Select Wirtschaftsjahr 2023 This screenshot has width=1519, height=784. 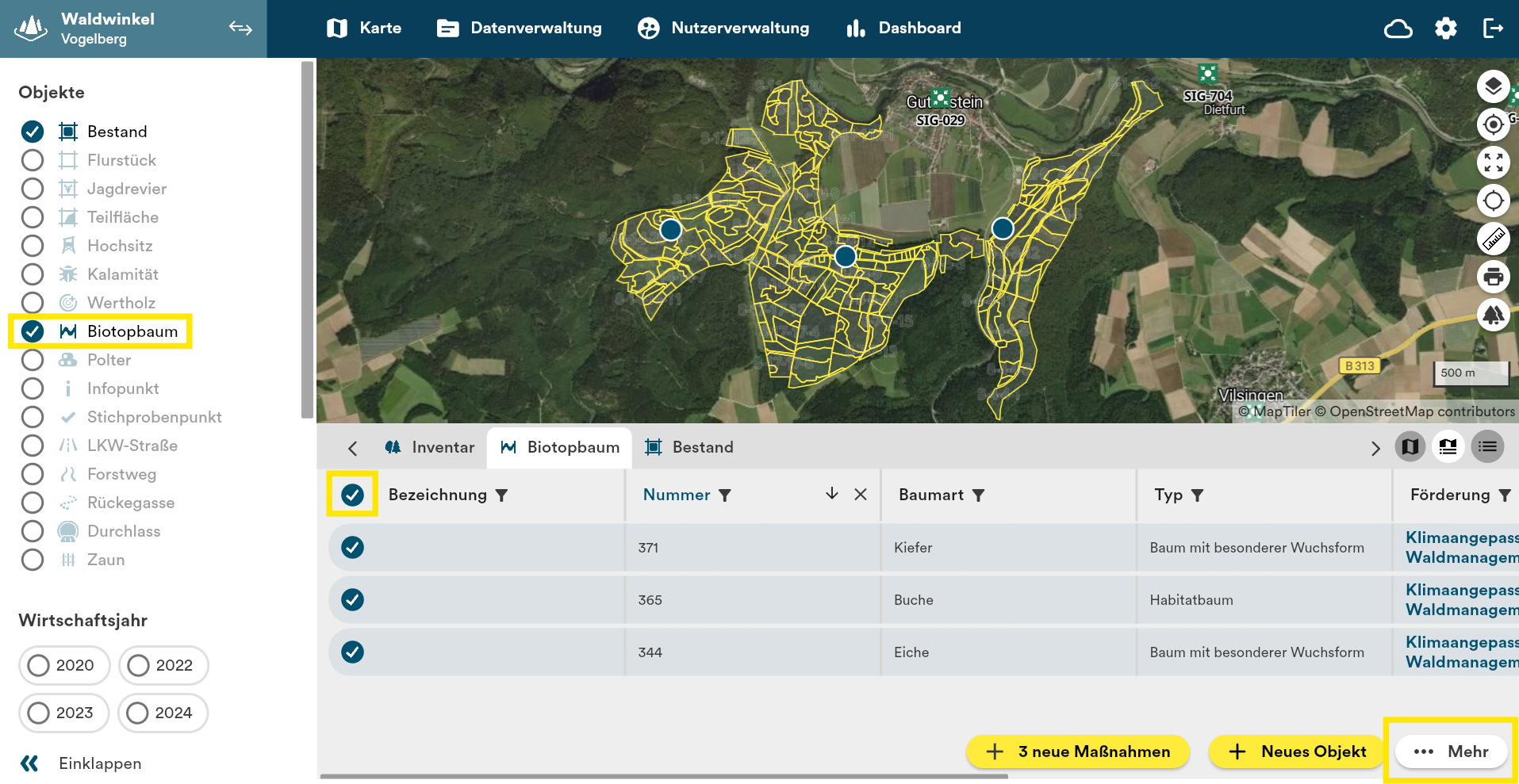39,713
